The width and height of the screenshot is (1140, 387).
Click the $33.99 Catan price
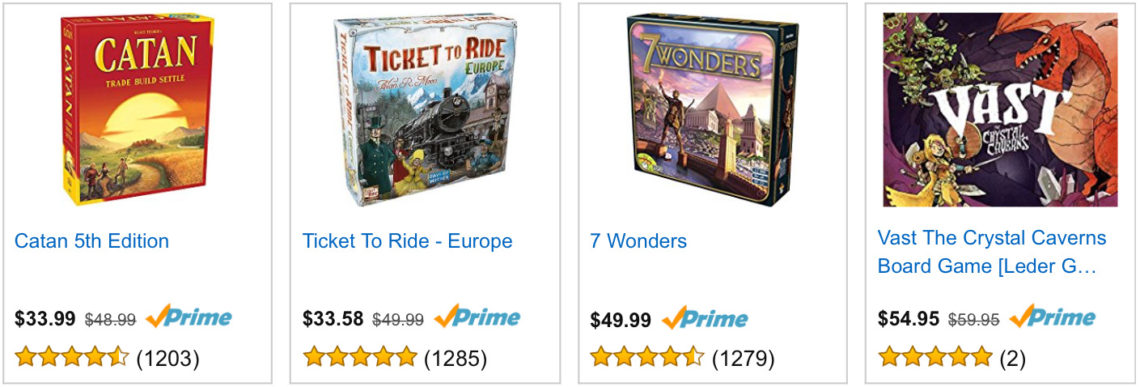click(x=45, y=319)
